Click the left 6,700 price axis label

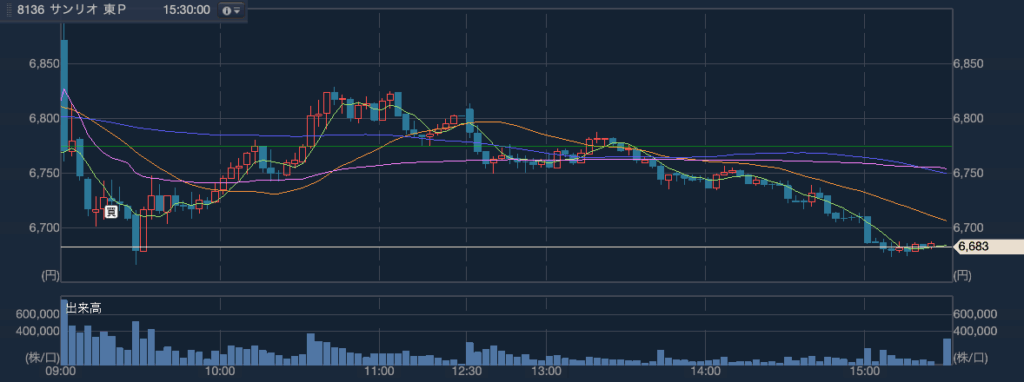pos(44,228)
